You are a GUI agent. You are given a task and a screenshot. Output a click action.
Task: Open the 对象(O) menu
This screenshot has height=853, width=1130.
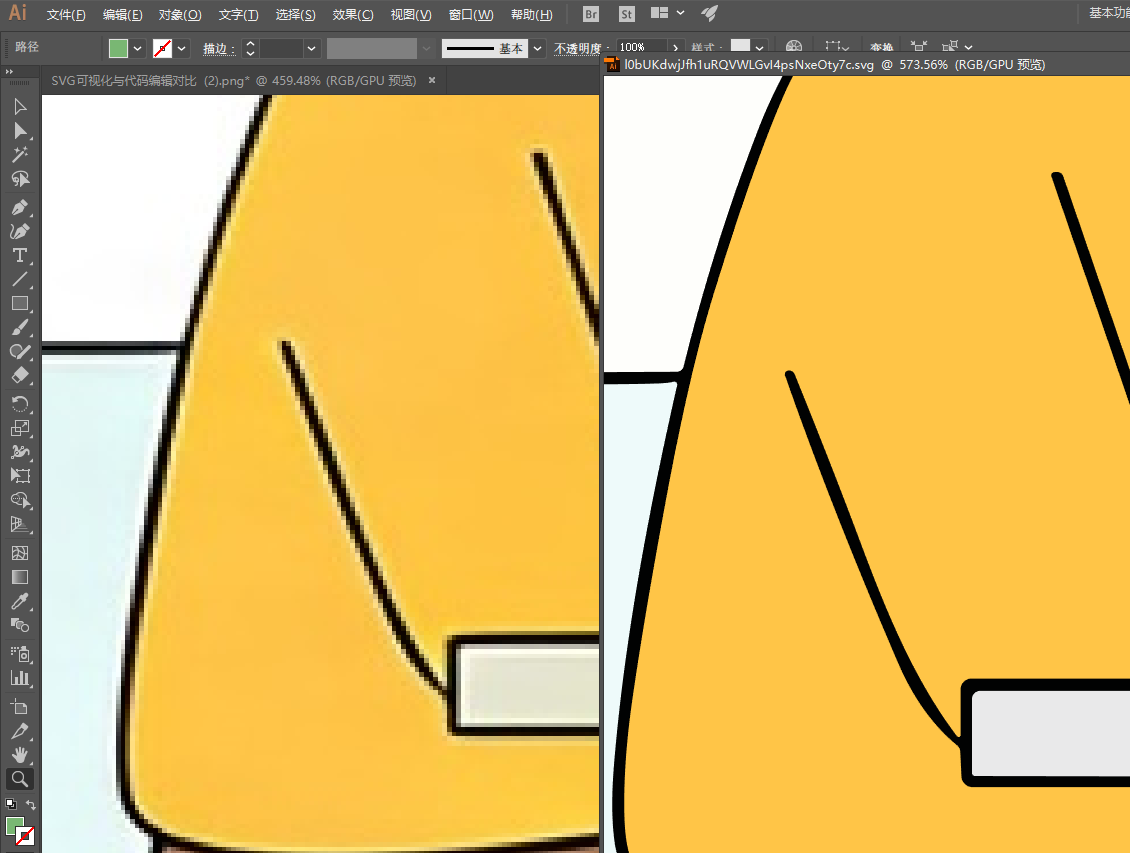[x=180, y=14]
